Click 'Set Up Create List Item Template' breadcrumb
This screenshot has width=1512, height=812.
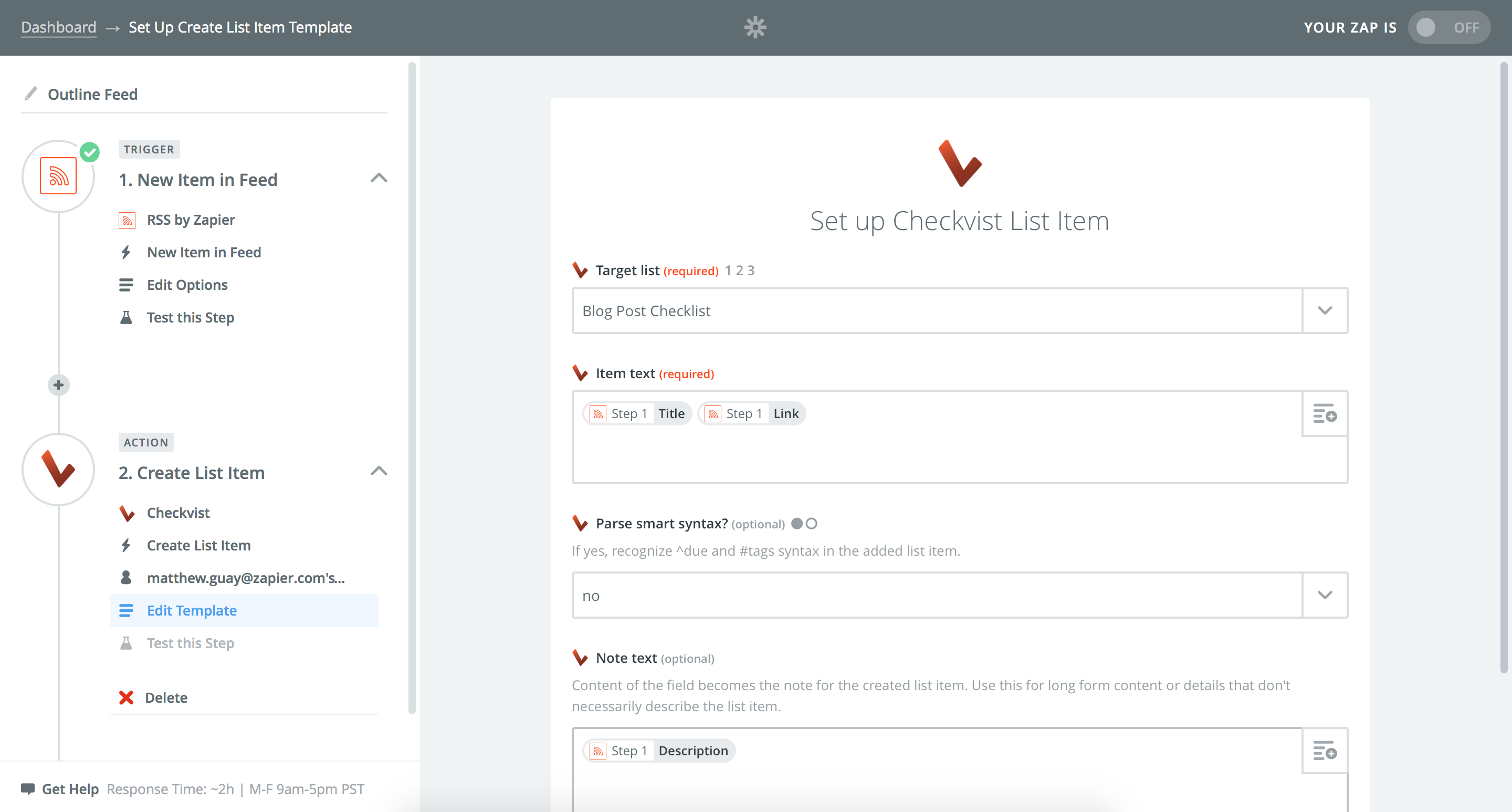point(240,28)
